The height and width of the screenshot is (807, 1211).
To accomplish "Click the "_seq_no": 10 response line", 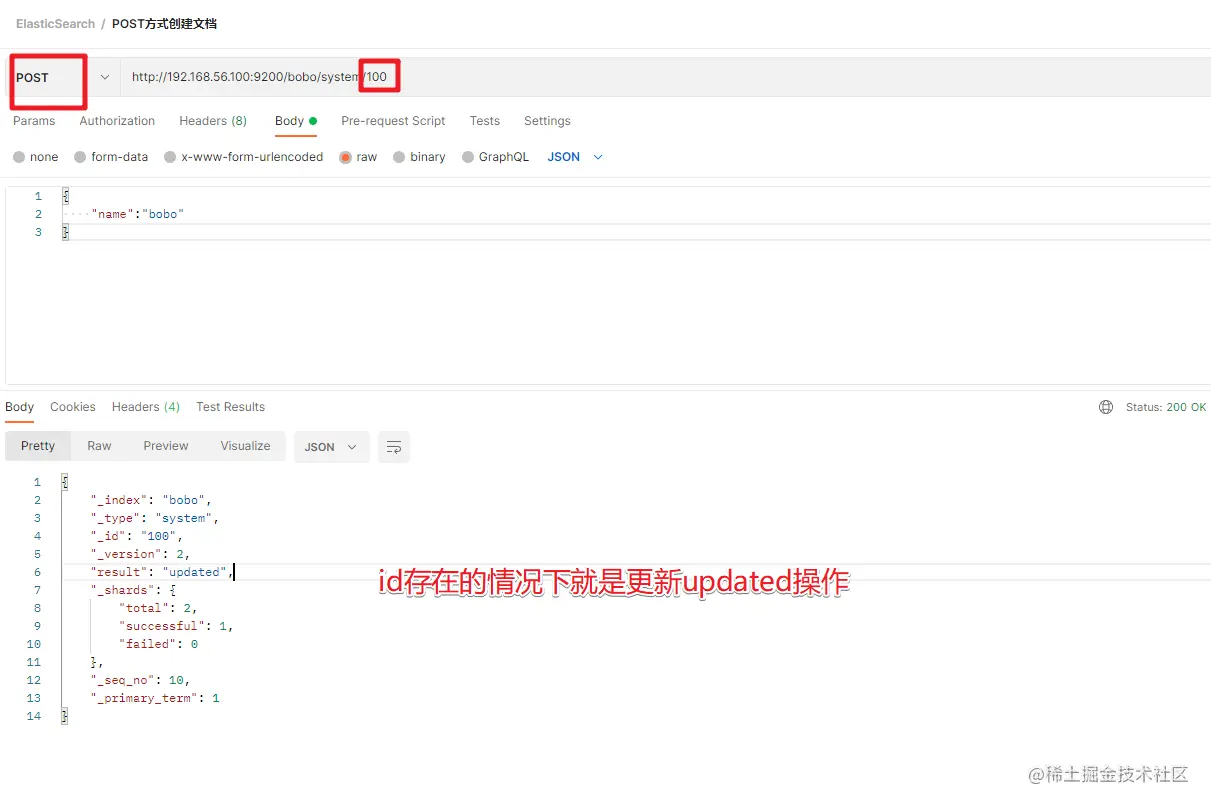I will point(140,680).
